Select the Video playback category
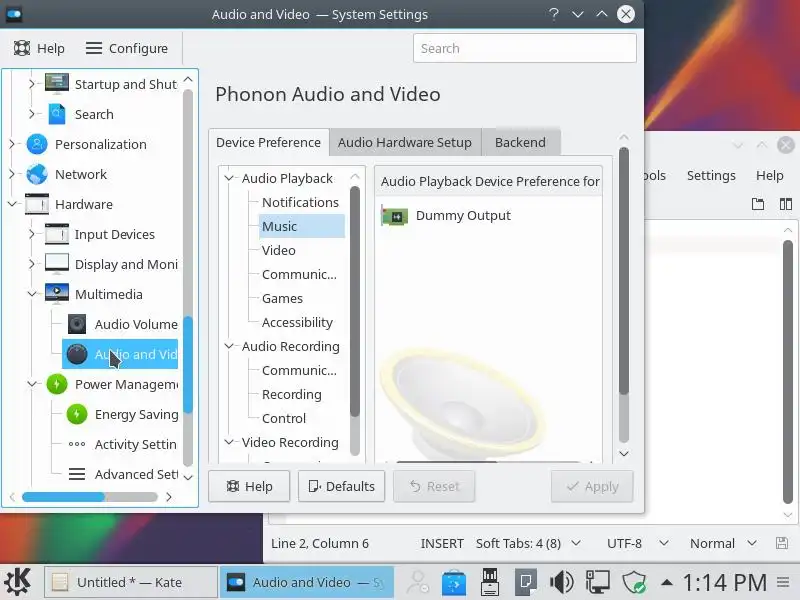The image size is (800, 600). coord(279,250)
